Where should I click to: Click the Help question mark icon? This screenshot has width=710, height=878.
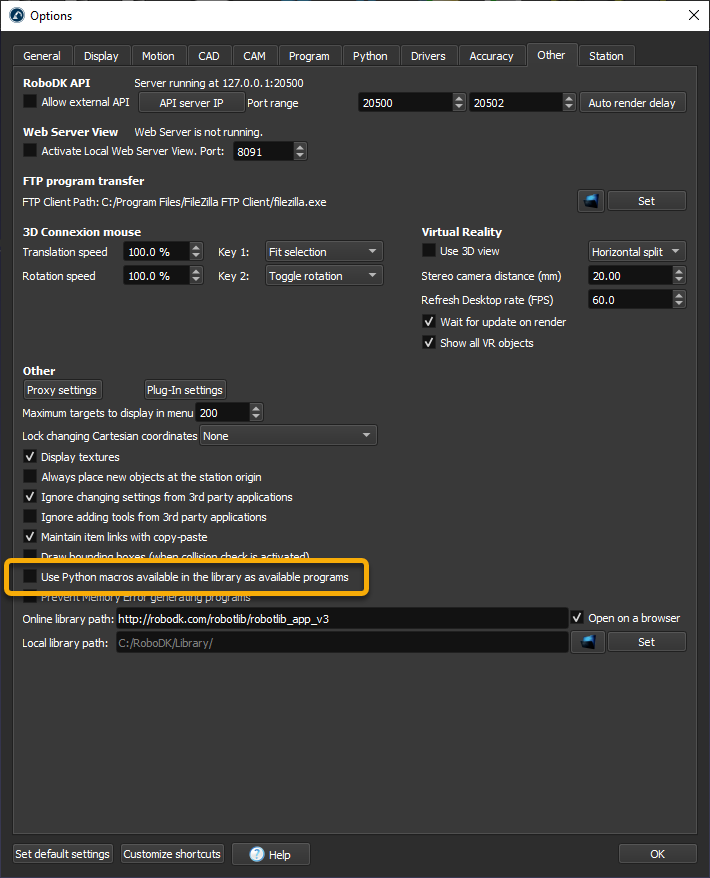[x=257, y=854]
